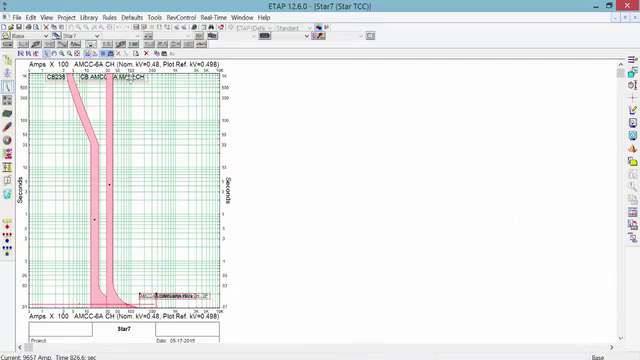Open the dropdown right of the paint pin icon
Screen dimensions: 640x360
(361, 36)
